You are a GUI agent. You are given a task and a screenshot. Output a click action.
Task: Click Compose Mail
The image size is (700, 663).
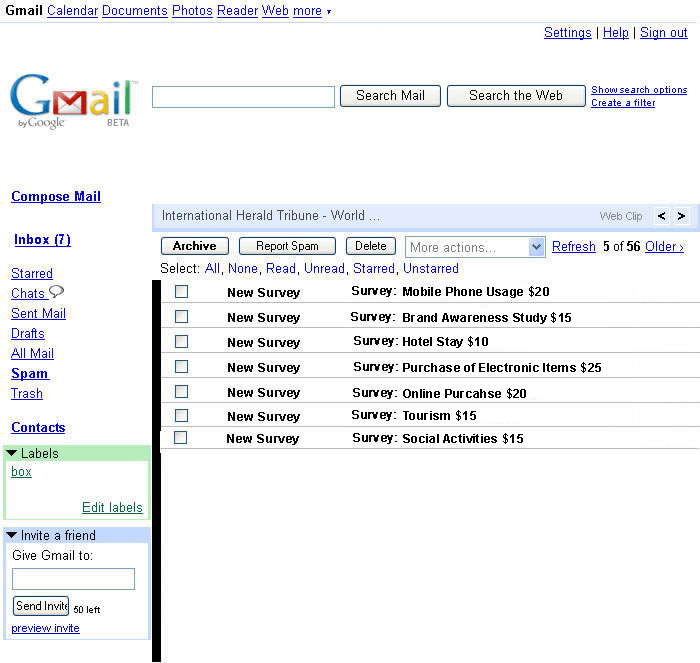pyautogui.click(x=56, y=196)
